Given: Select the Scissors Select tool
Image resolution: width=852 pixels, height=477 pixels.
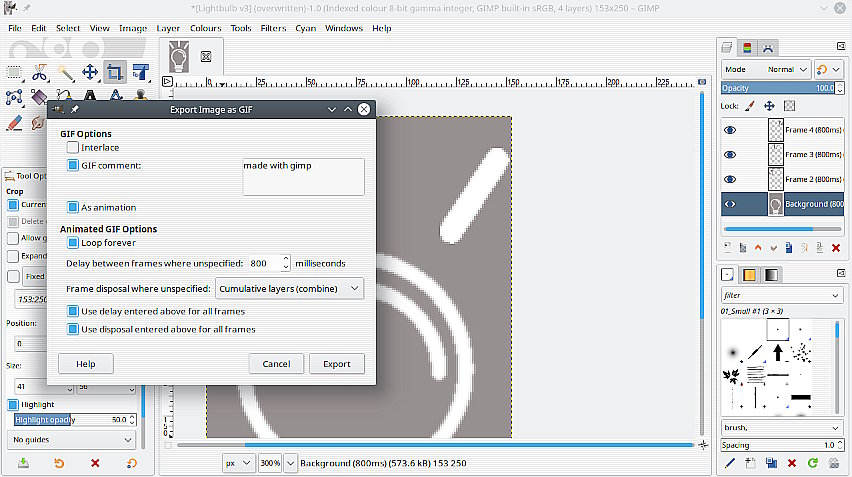Looking at the screenshot, I should (39, 72).
